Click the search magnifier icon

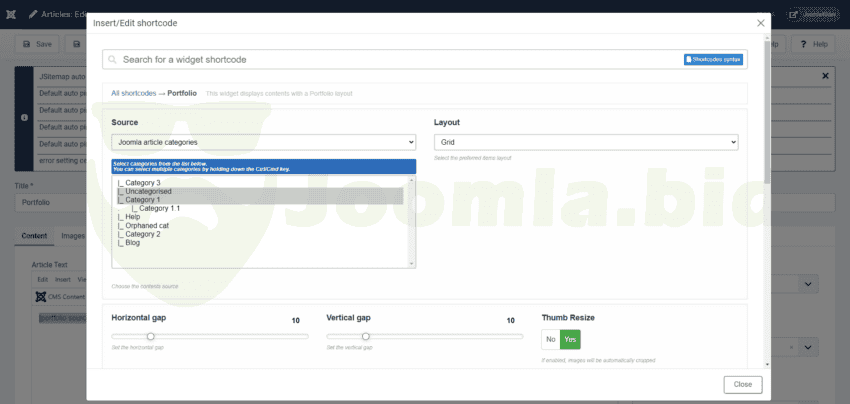(112, 60)
